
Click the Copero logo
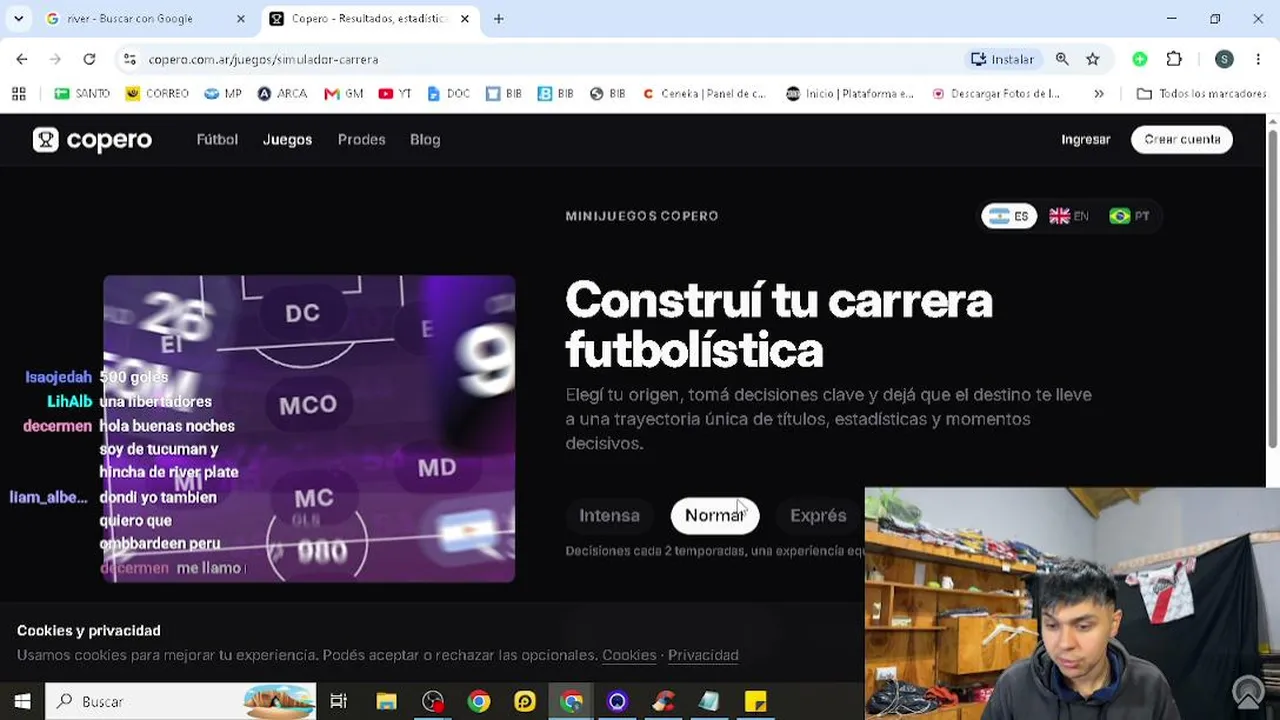coord(92,140)
